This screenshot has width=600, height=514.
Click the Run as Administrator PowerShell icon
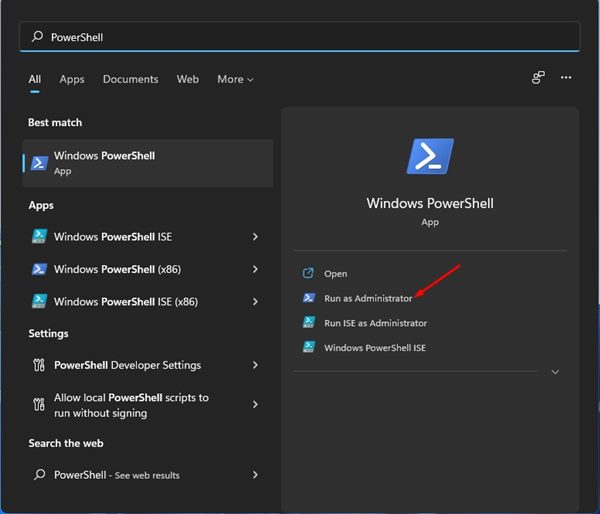click(x=309, y=297)
